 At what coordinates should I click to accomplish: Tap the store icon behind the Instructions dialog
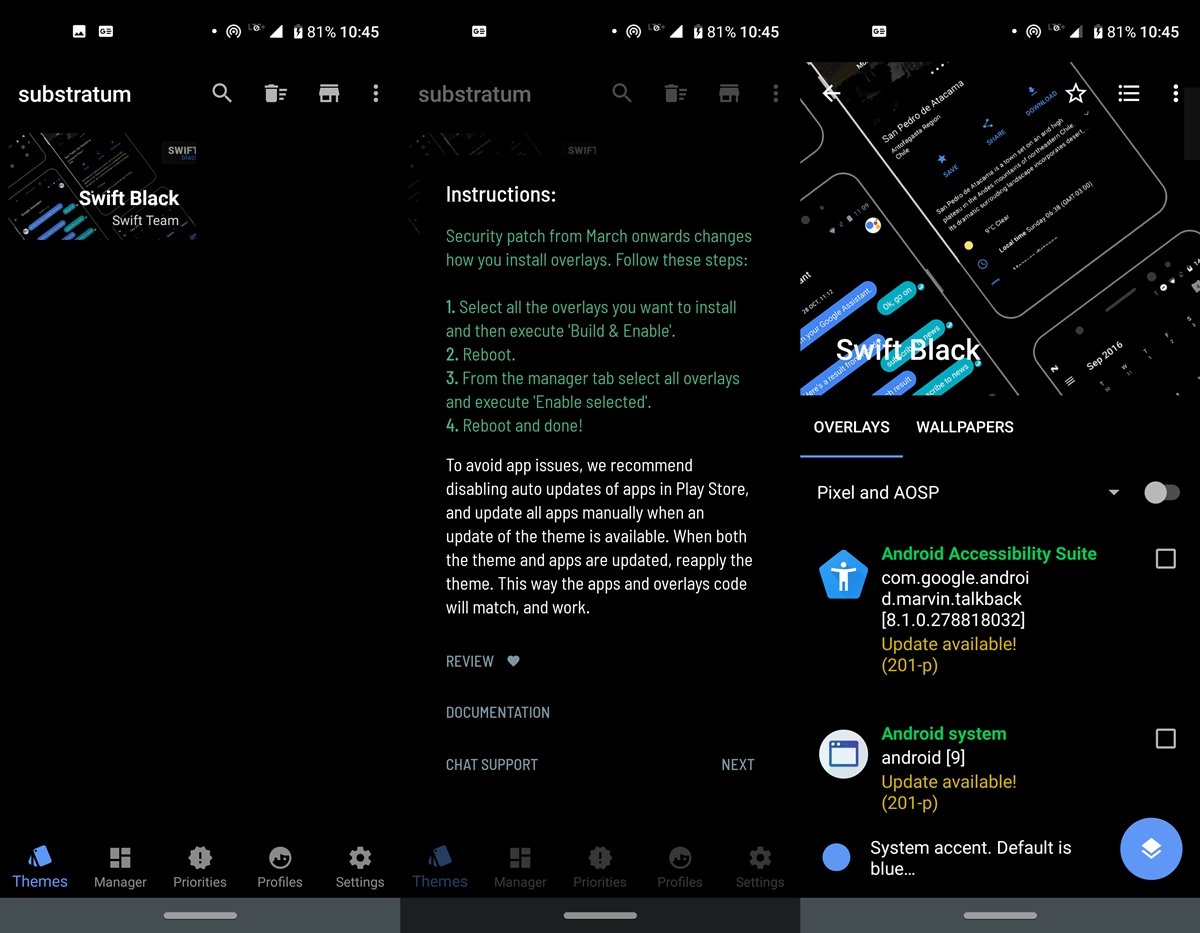(729, 93)
